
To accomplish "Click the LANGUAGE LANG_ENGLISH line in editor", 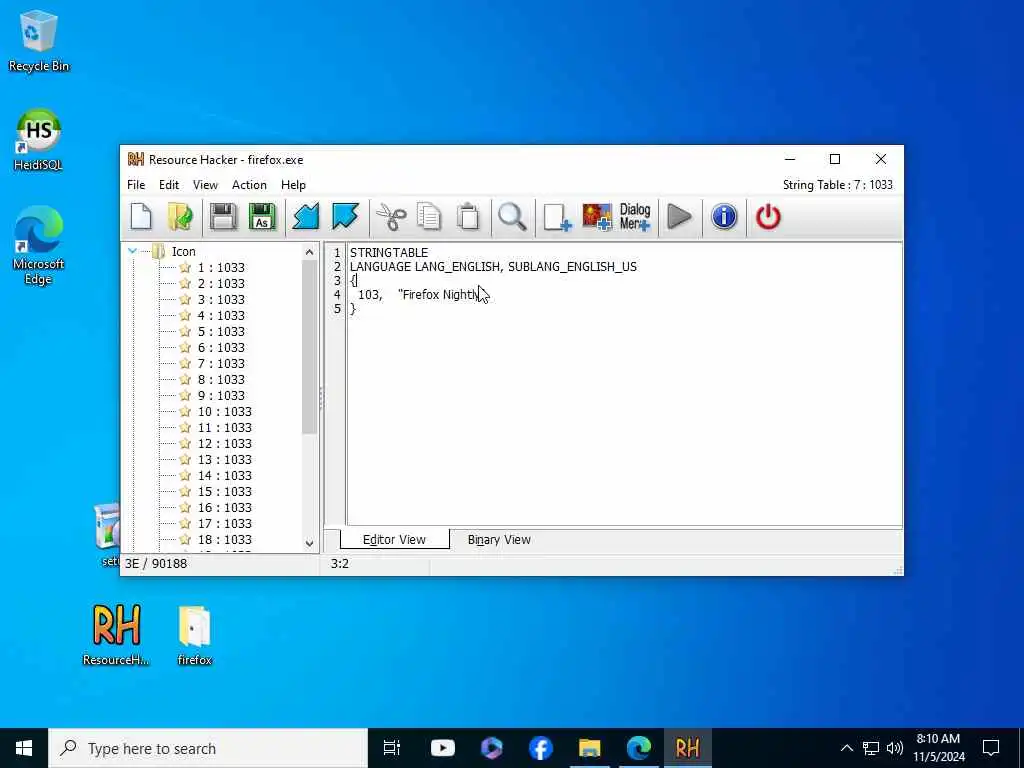I will coord(493,266).
